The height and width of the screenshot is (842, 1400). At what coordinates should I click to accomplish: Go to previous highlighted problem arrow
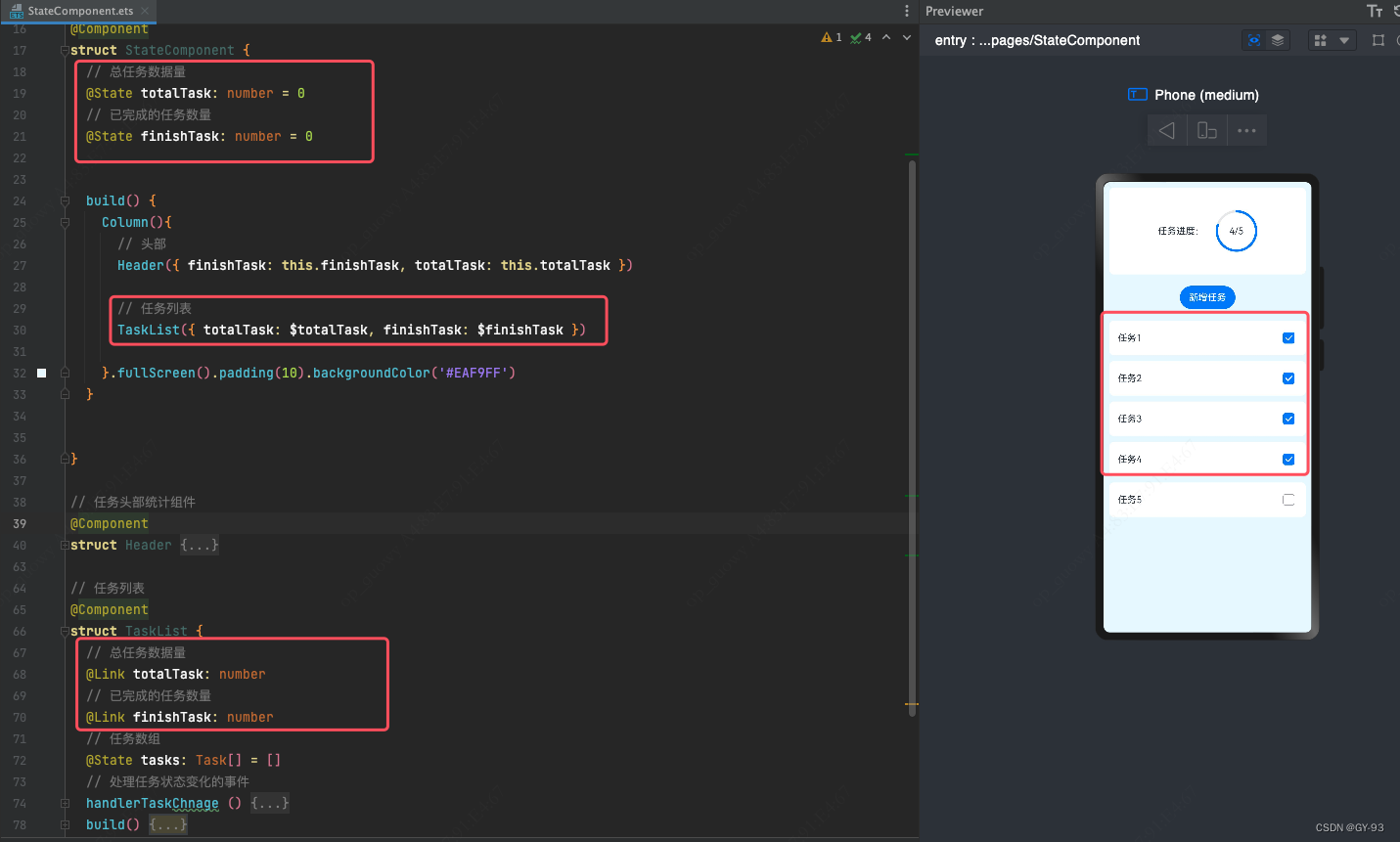coord(886,37)
